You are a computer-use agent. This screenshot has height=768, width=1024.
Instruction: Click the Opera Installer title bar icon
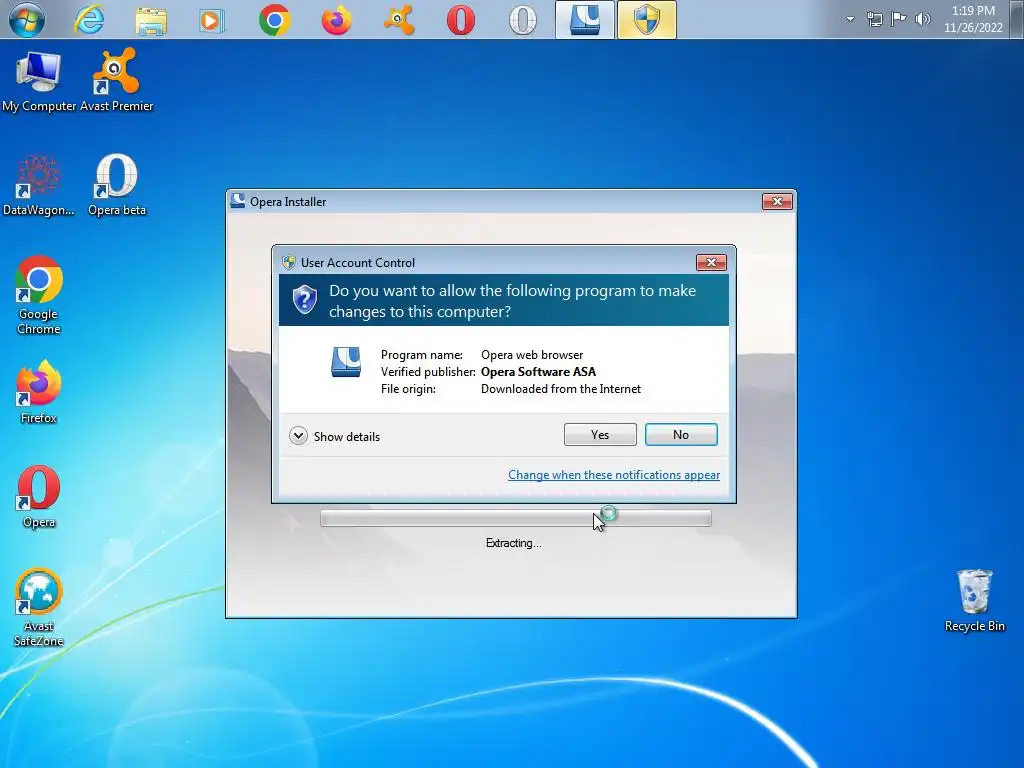[238, 201]
